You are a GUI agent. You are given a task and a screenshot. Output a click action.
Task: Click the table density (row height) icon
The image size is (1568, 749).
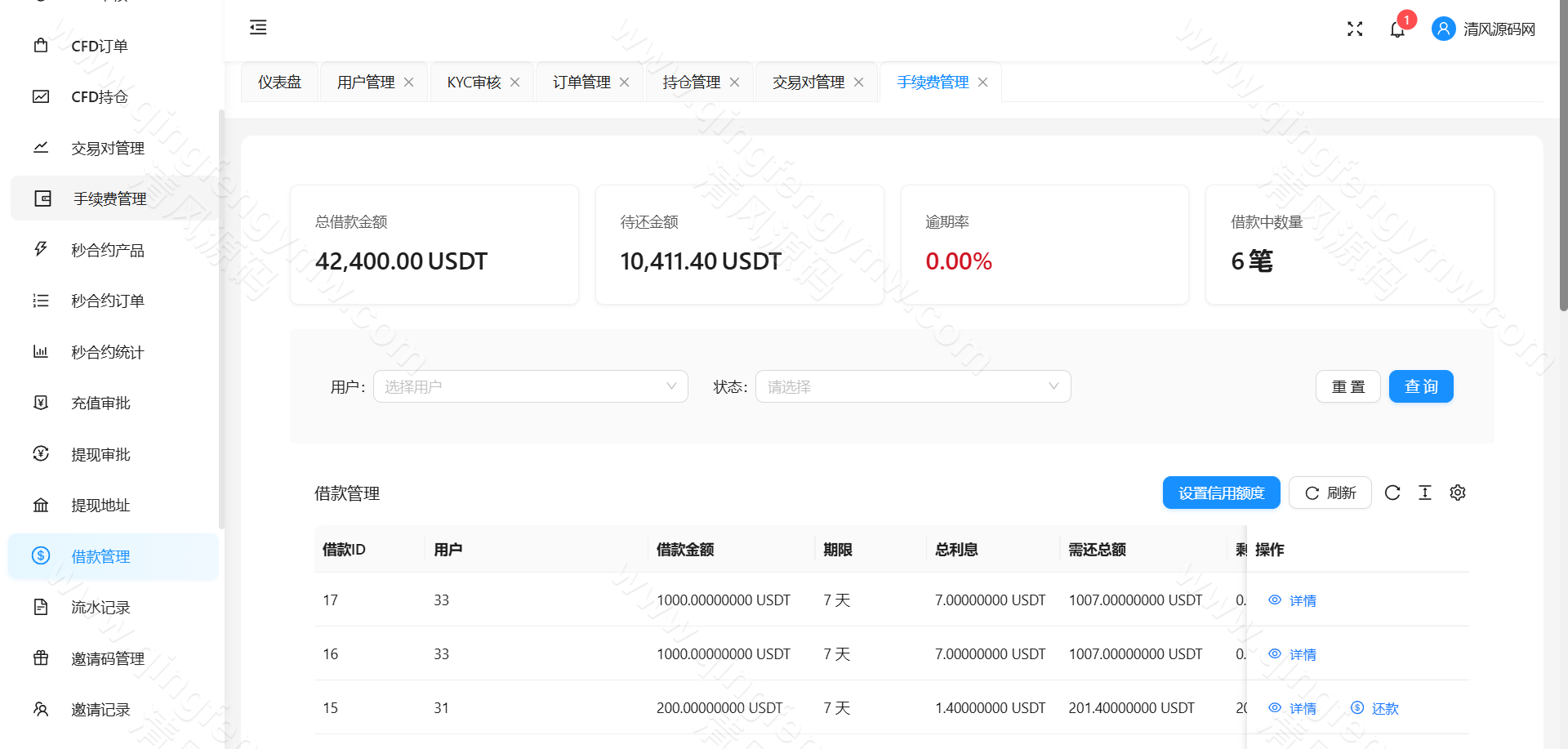1425,493
